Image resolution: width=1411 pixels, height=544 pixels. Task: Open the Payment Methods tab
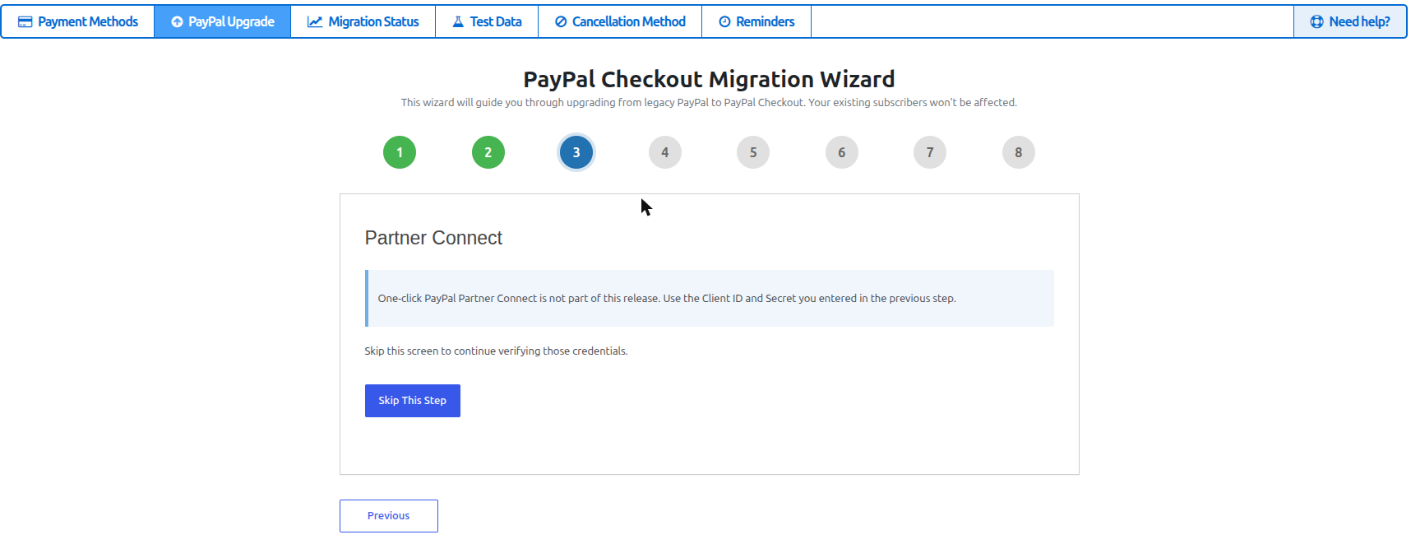pyautogui.click(x=78, y=22)
